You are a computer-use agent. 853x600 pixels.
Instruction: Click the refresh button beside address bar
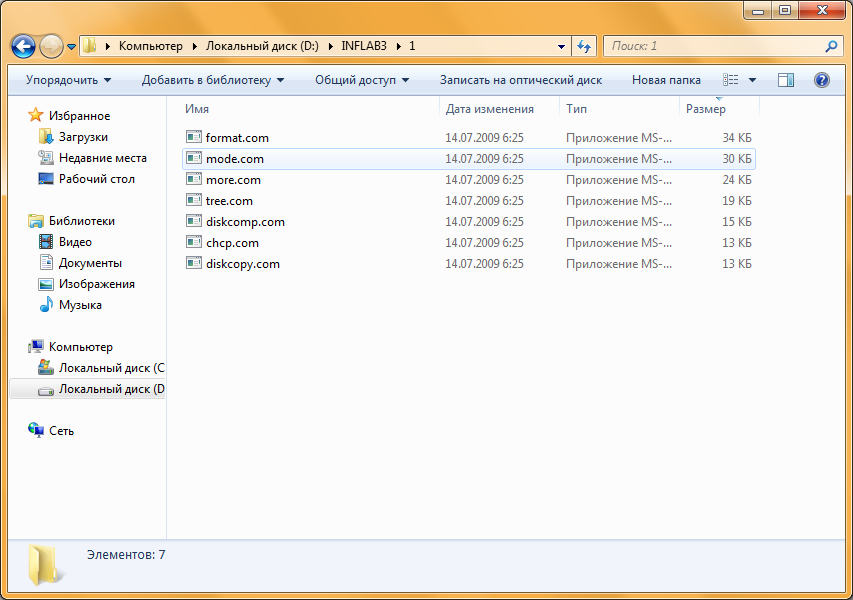point(584,46)
